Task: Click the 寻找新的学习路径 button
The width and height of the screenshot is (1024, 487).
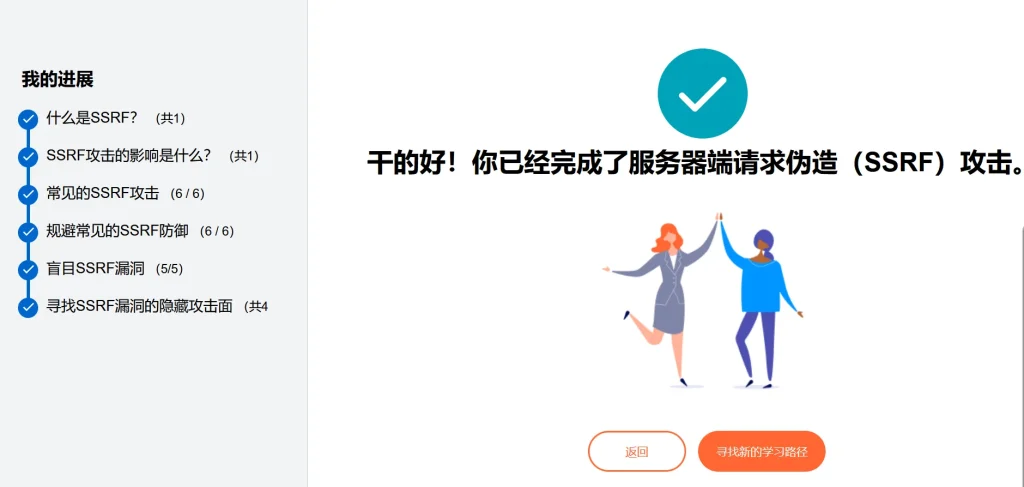Action: tap(761, 451)
